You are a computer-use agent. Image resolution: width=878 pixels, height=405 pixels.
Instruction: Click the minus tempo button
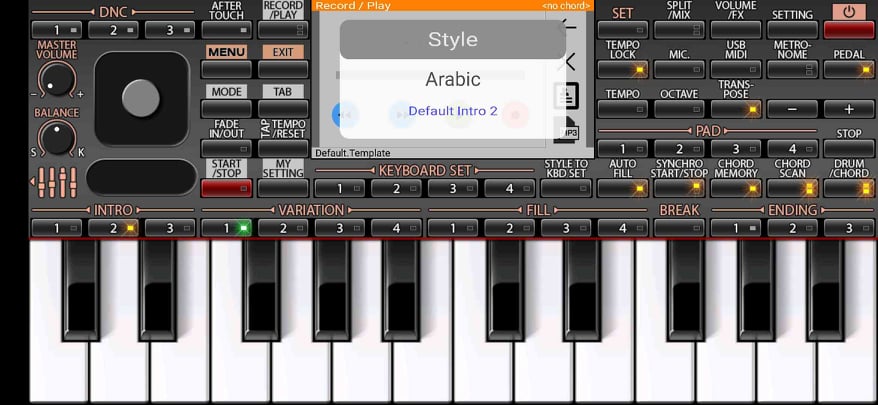(x=792, y=109)
